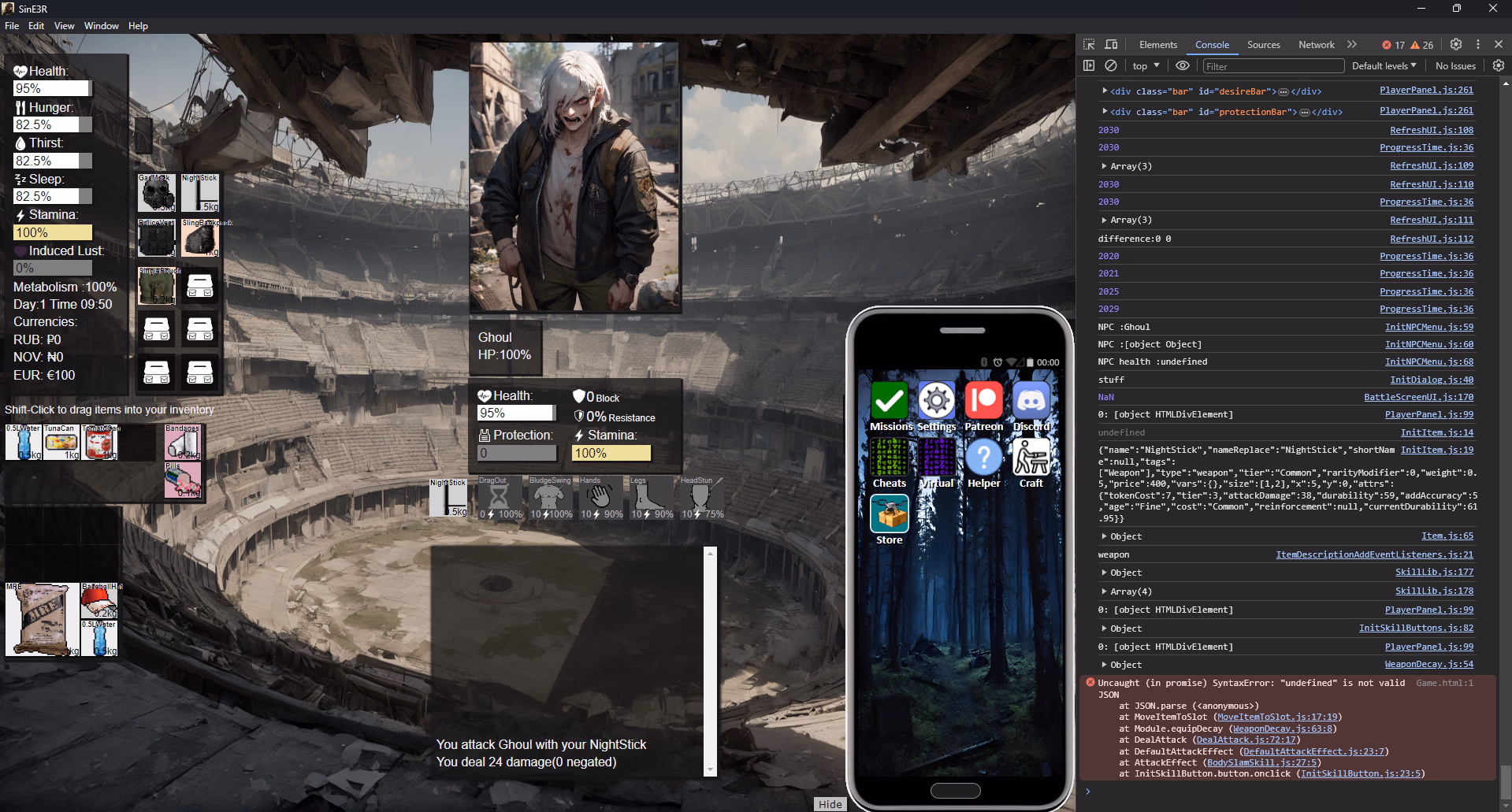This screenshot has height=812, width=1512.
Task: Select the equipped PoliceVest slot
Action: click(x=157, y=238)
